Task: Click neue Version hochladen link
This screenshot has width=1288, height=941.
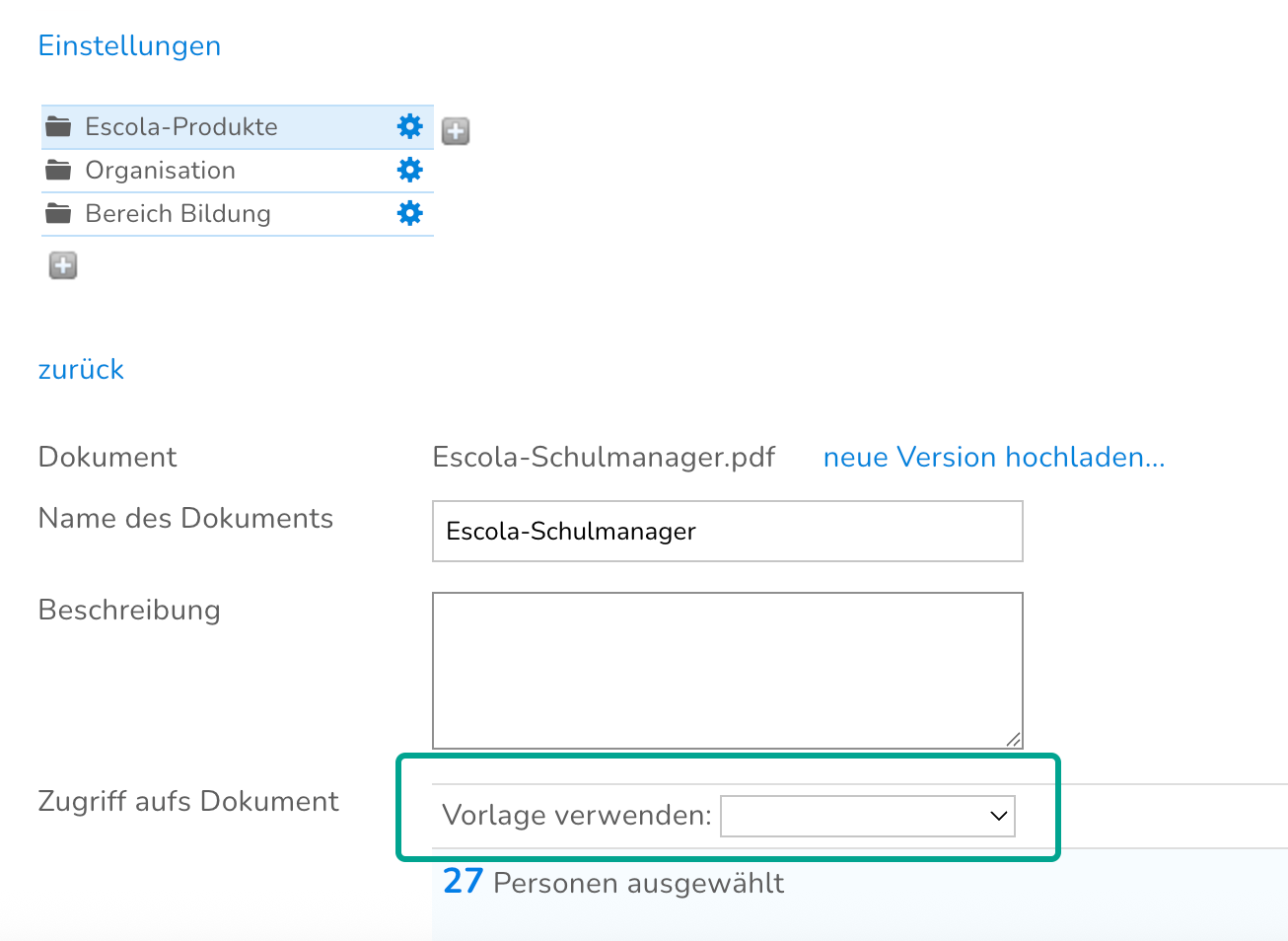Action: [x=994, y=457]
